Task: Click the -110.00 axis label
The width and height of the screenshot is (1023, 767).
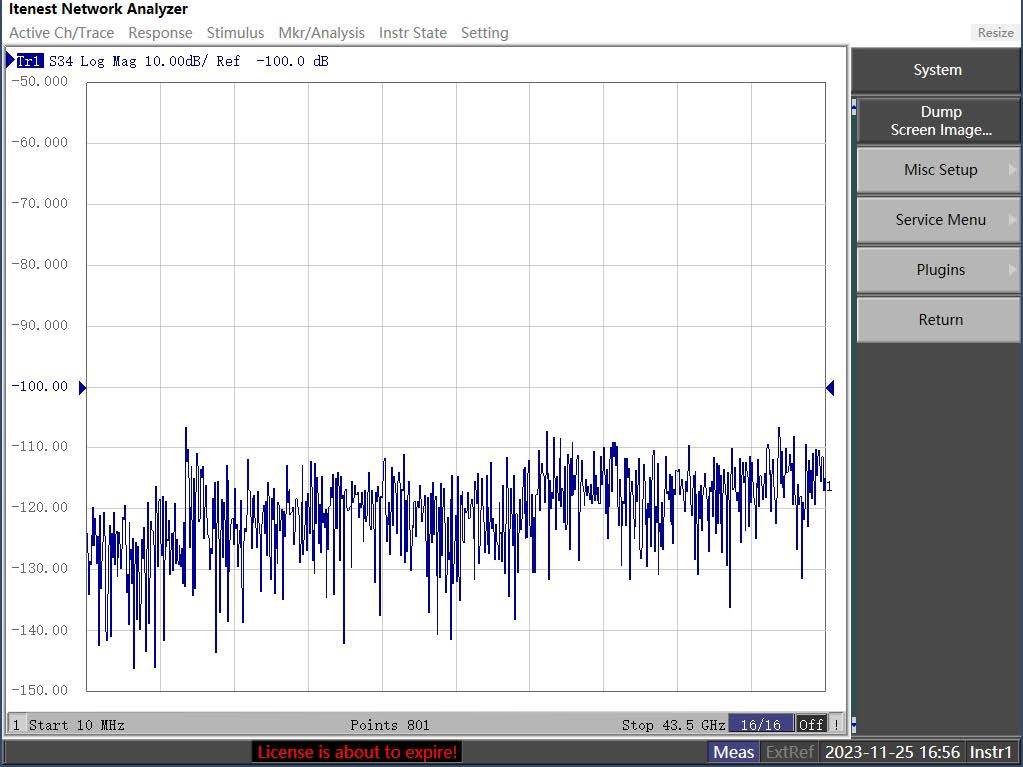Action: (40, 447)
